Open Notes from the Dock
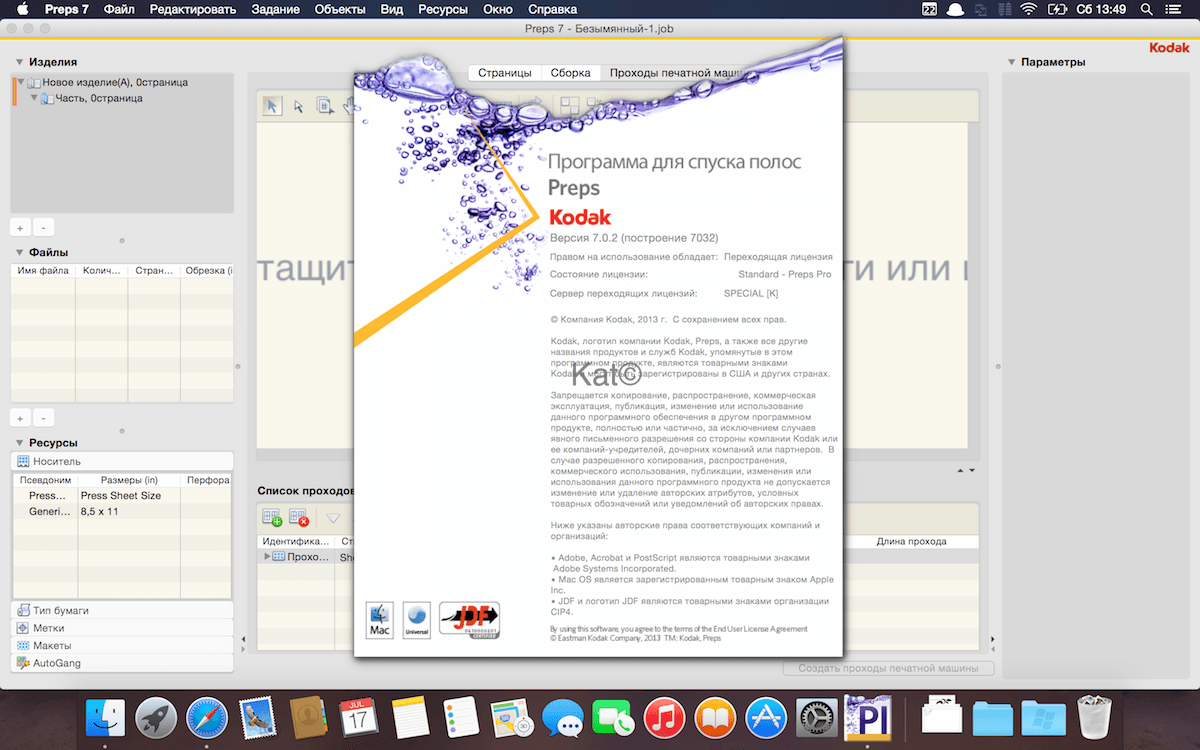 [410, 717]
